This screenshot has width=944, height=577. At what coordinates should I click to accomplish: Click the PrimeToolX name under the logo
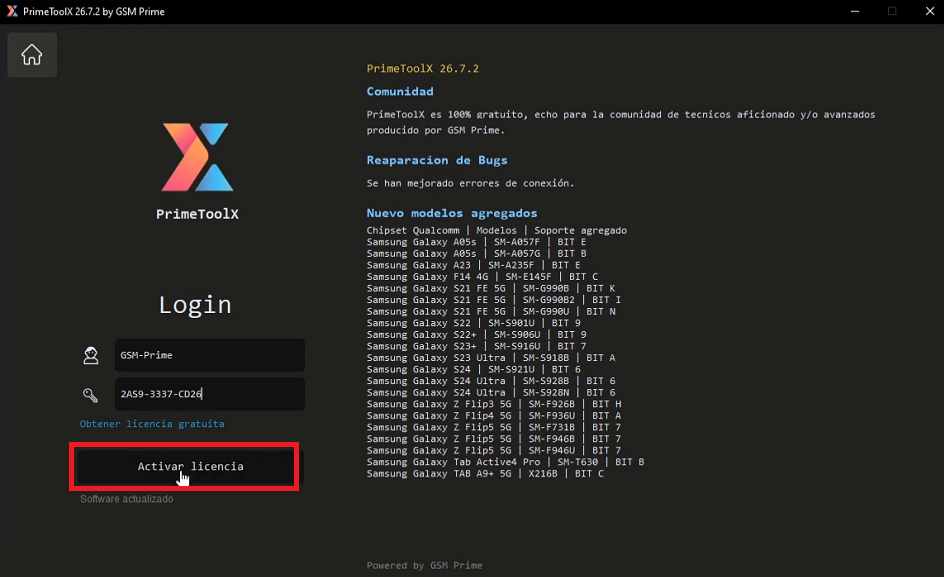197,214
